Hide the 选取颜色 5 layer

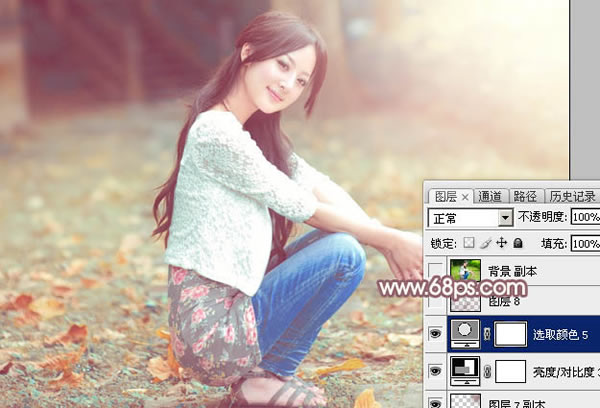(435, 334)
